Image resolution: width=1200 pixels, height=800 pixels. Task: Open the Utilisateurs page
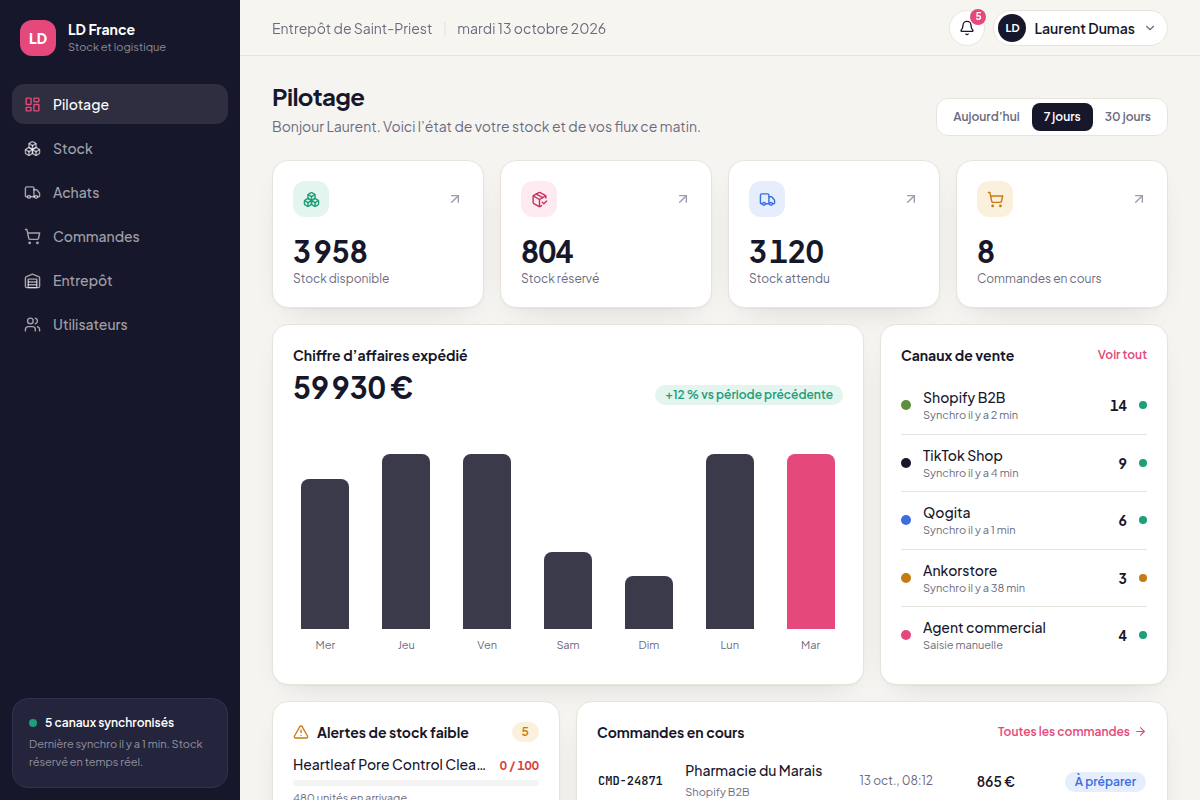coord(120,324)
